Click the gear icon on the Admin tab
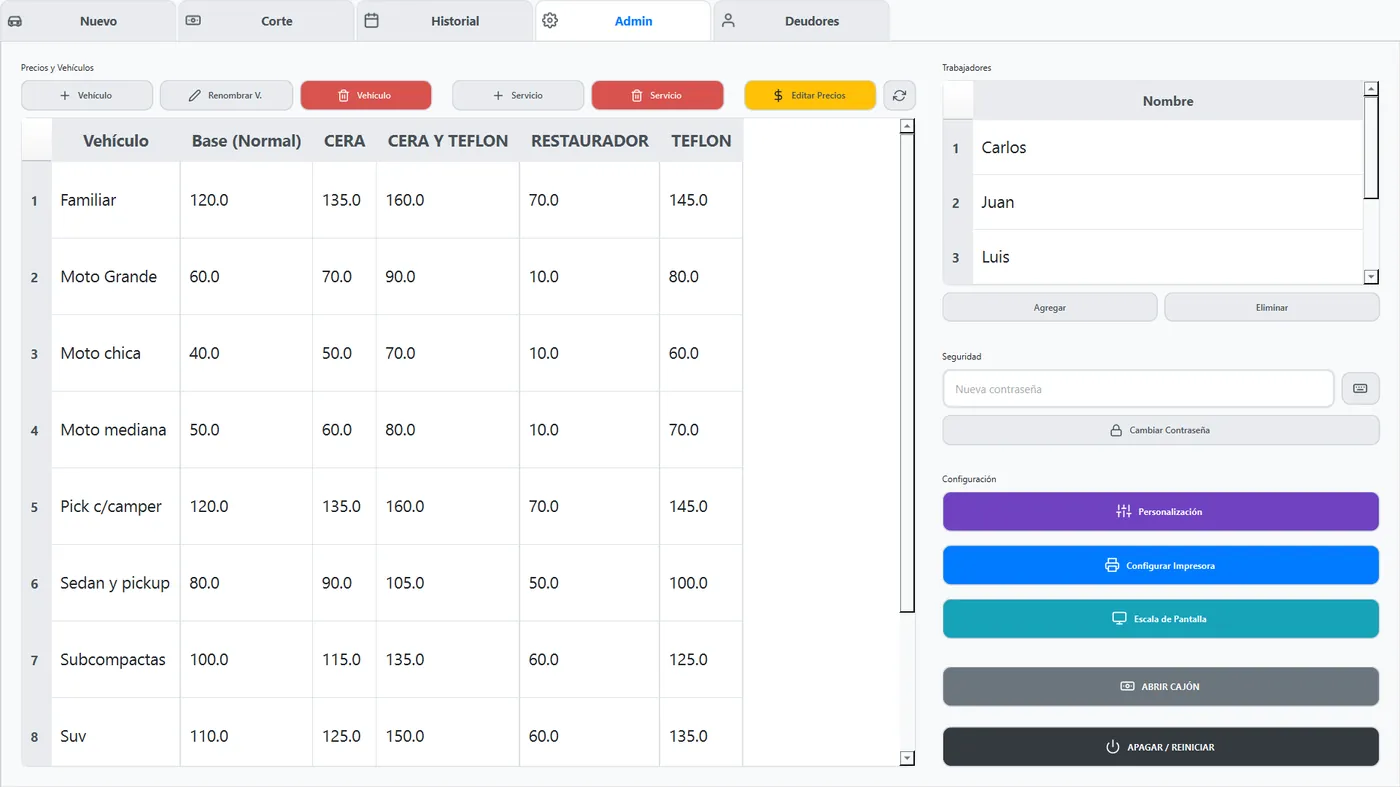Screen dimensions: 1400x787 pos(549,21)
